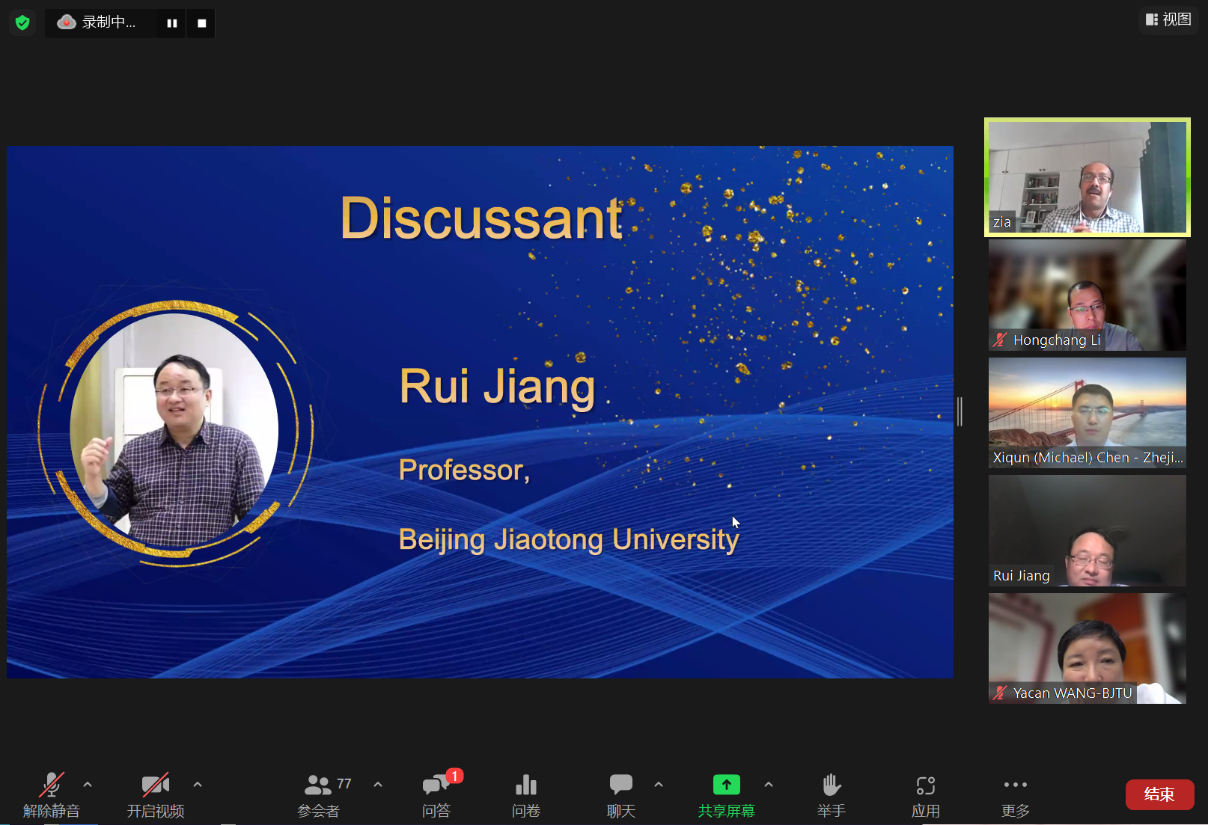Viewport: 1208px width, 825px height.
Task: Click the red 结束 end meeting button
Action: (1159, 794)
